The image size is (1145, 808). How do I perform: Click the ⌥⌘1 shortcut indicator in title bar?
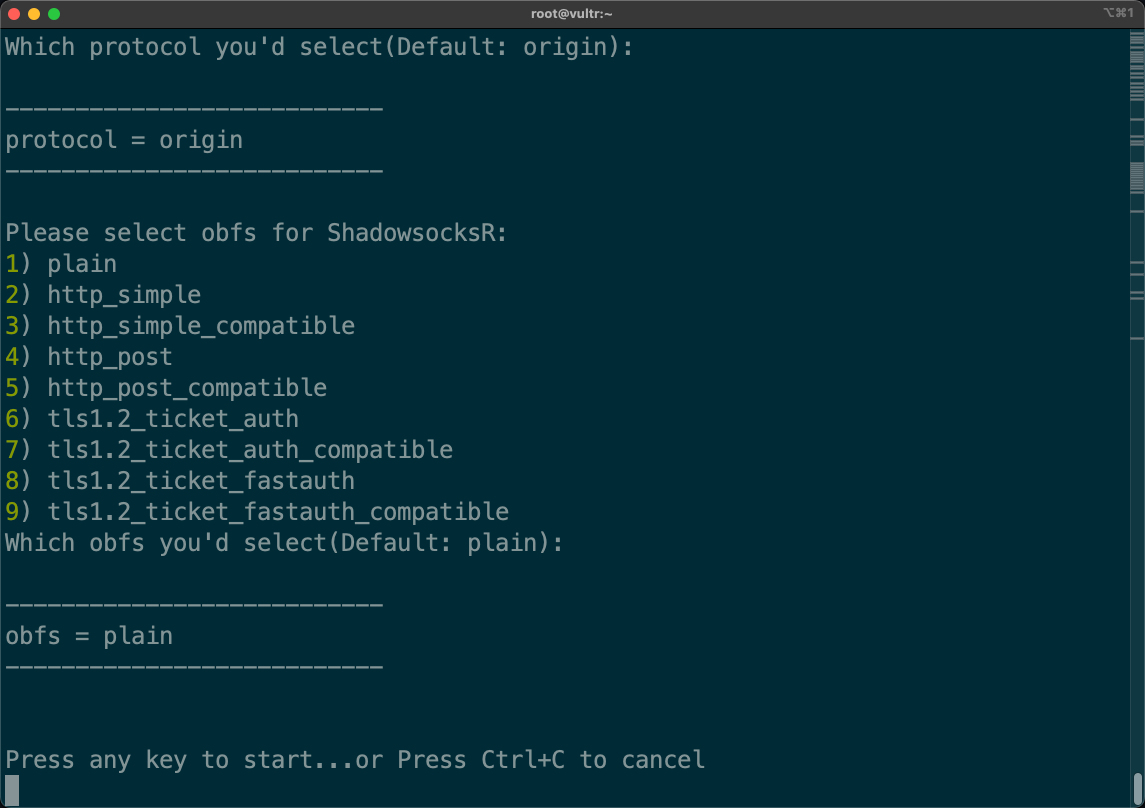click(x=1118, y=14)
